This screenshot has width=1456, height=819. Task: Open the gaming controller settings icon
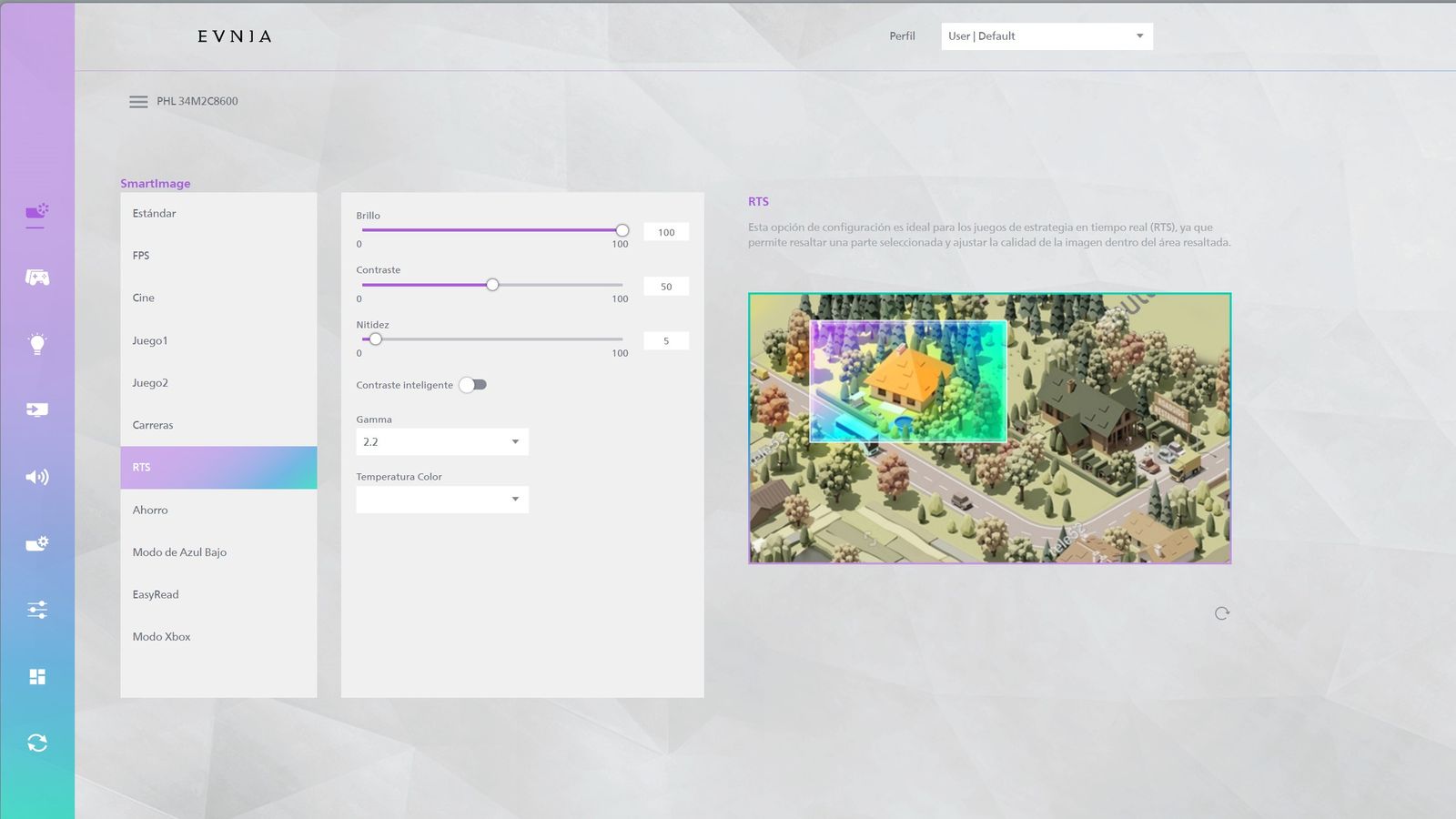[36, 278]
